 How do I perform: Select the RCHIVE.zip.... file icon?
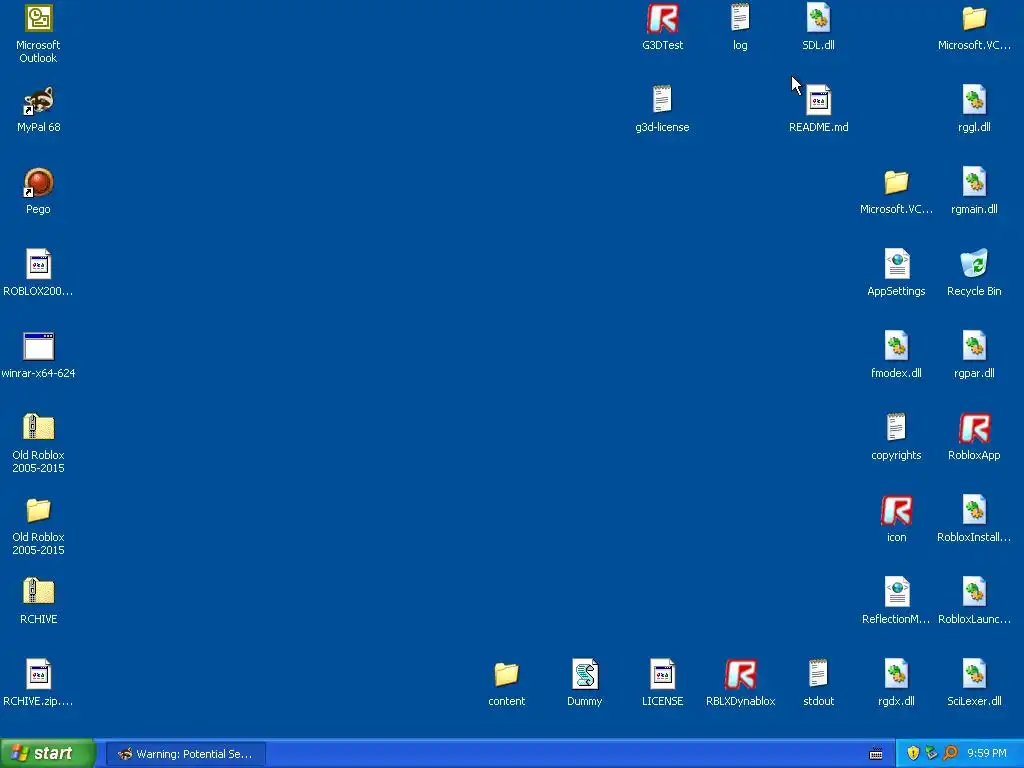[x=39, y=675]
